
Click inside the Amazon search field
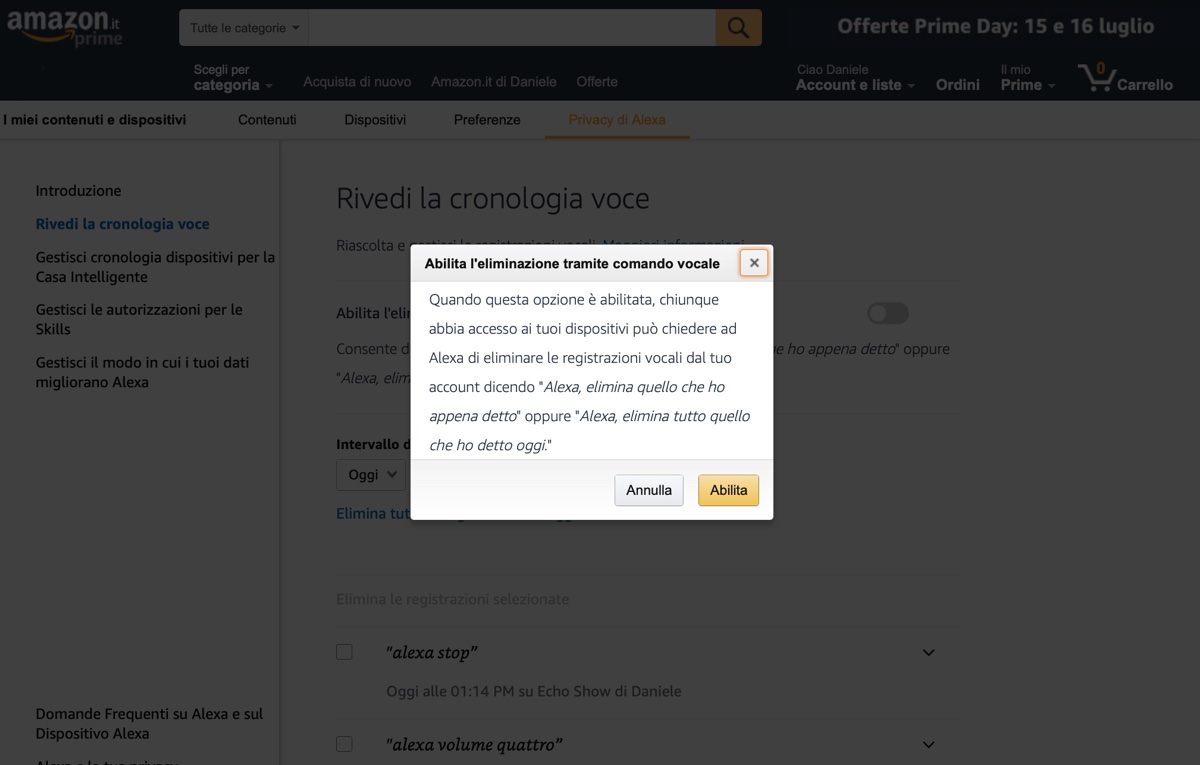coord(511,28)
